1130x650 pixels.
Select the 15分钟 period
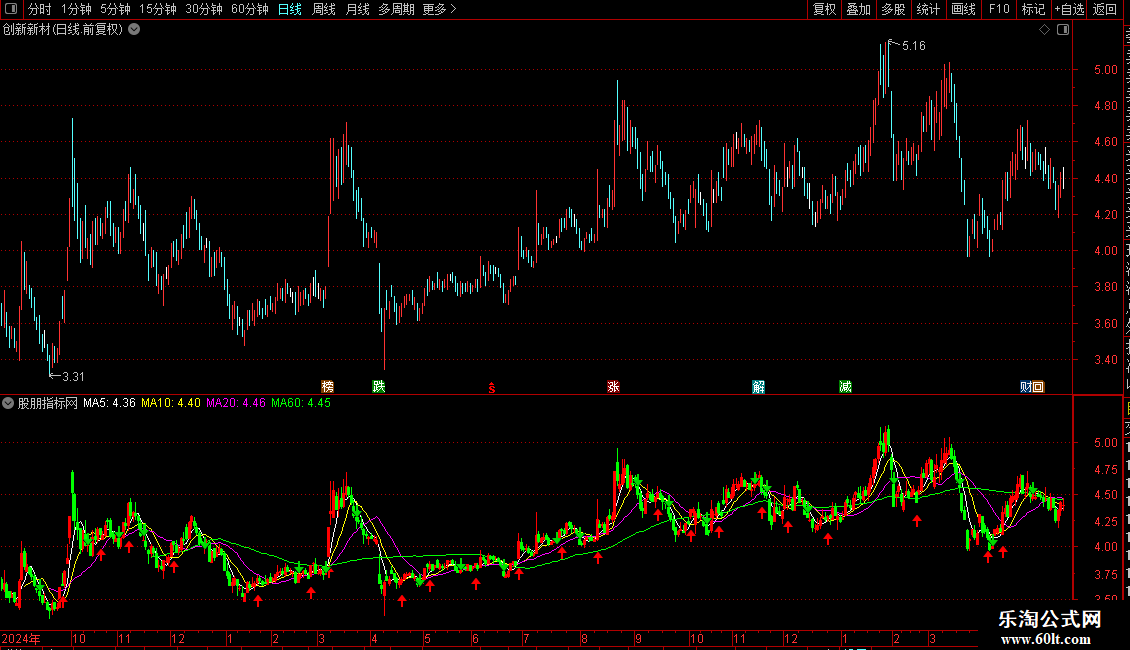click(x=158, y=9)
